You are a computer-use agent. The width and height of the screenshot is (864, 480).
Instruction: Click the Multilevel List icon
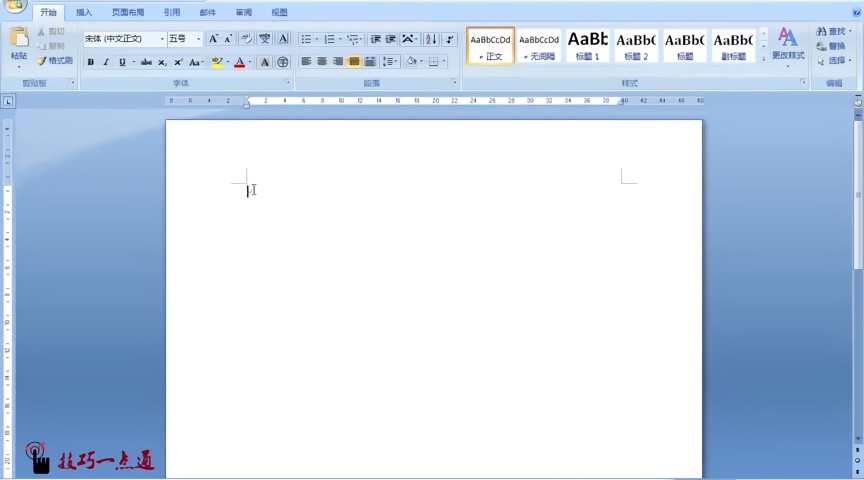coord(353,39)
